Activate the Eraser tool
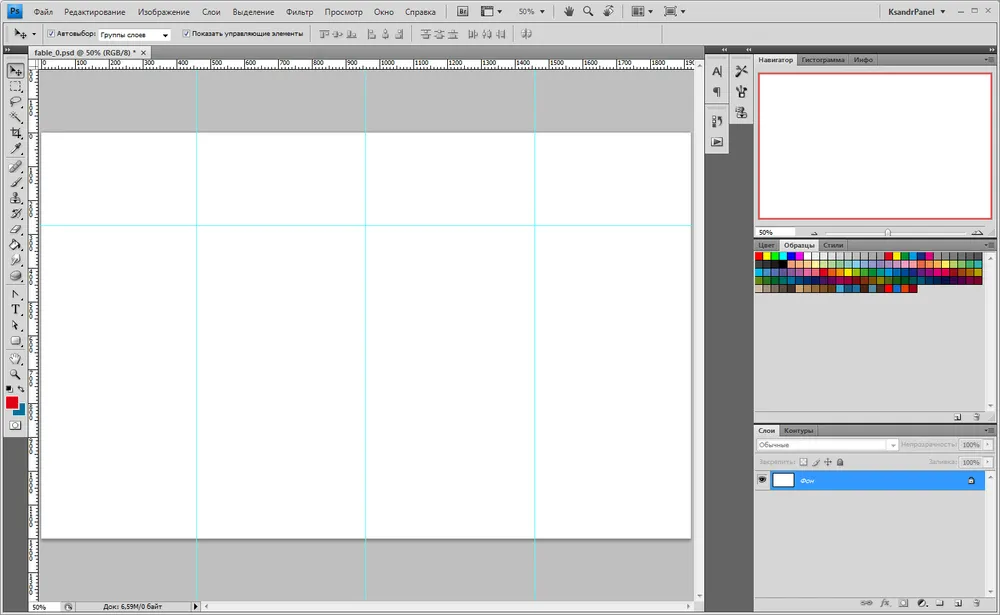 pyautogui.click(x=16, y=229)
